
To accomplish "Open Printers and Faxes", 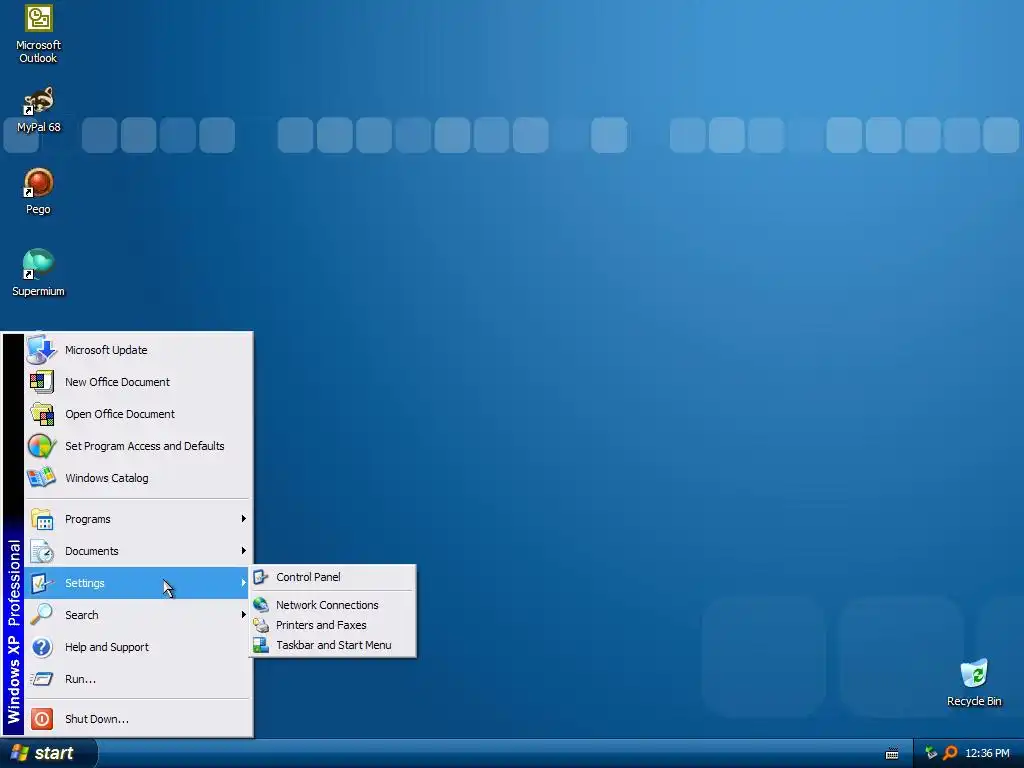I will click(333, 625).
